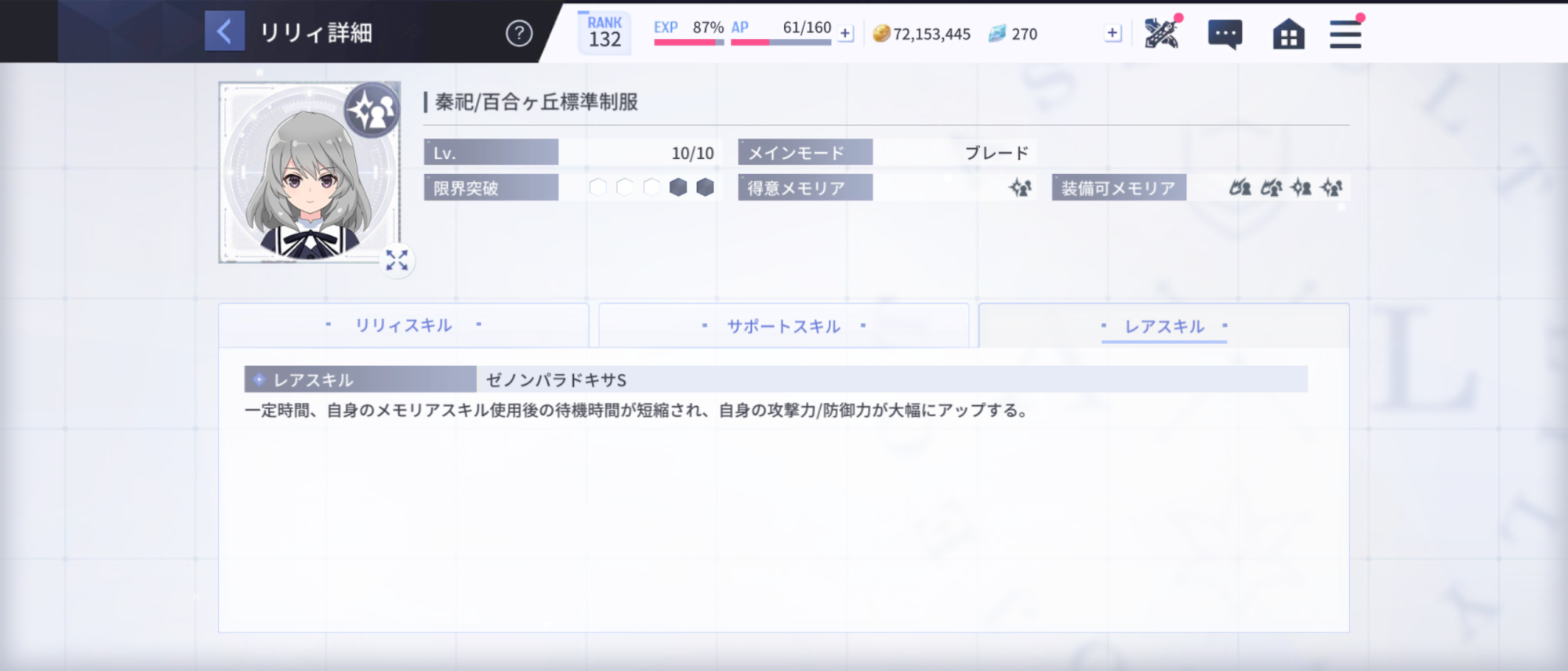Viewport: 1568px width, 671px height.
Task: Open the help question mark icon
Action: coord(518,33)
